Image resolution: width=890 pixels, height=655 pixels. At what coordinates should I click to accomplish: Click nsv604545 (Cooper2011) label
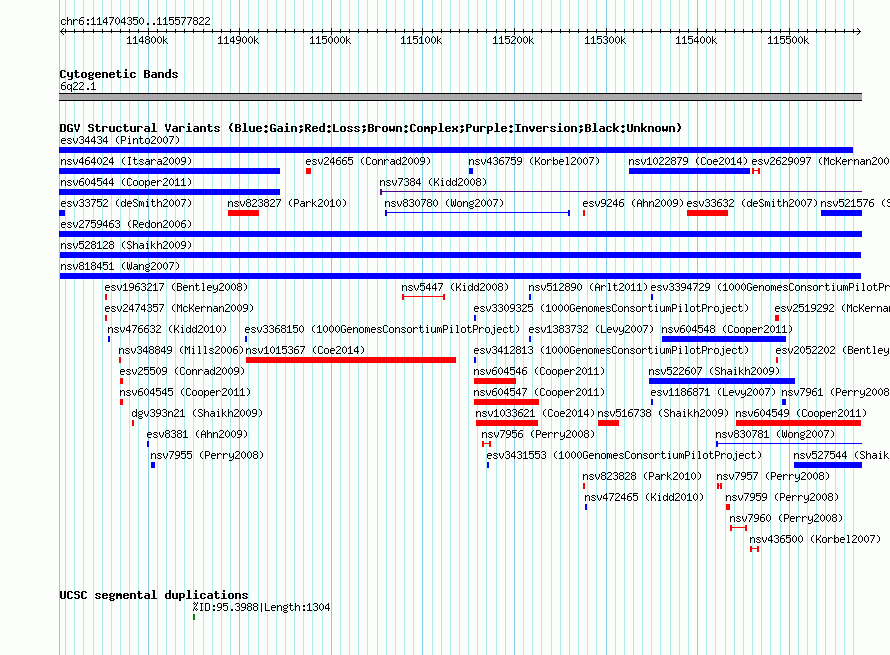point(185,392)
